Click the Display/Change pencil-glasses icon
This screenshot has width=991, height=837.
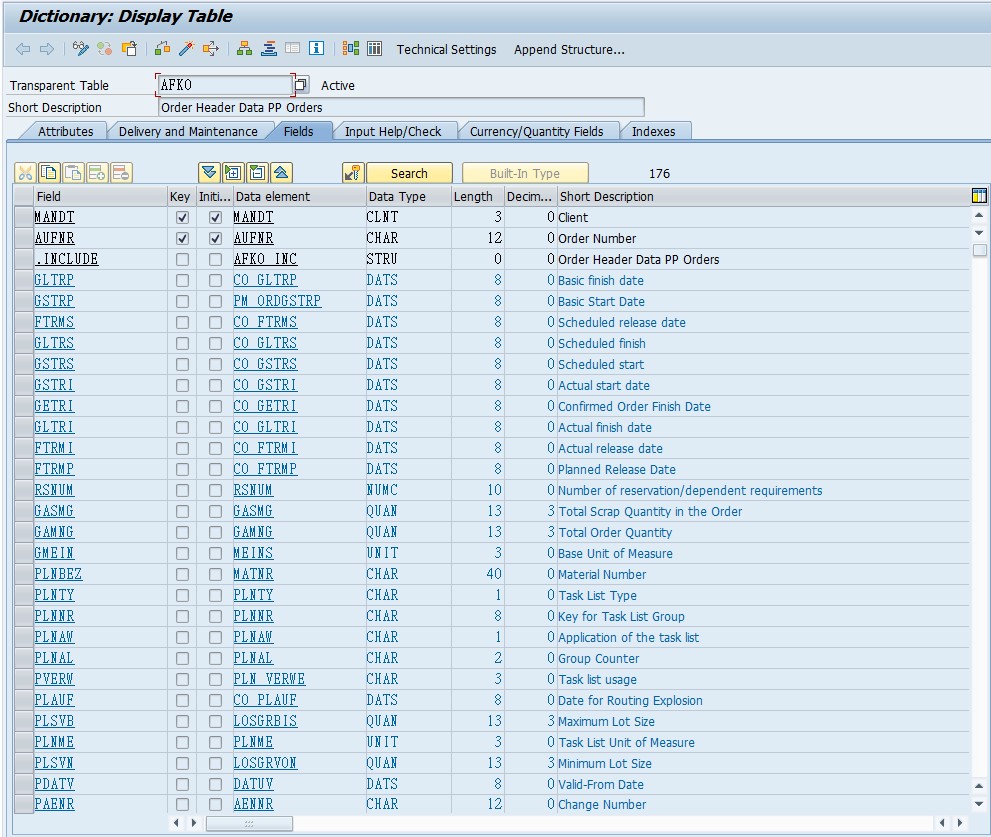[x=81, y=49]
